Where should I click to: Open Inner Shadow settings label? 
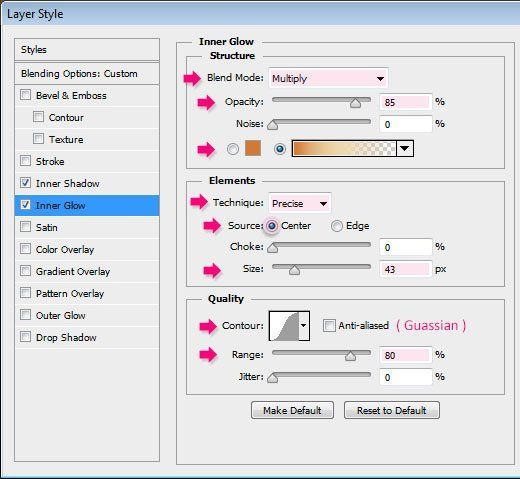coord(68,183)
